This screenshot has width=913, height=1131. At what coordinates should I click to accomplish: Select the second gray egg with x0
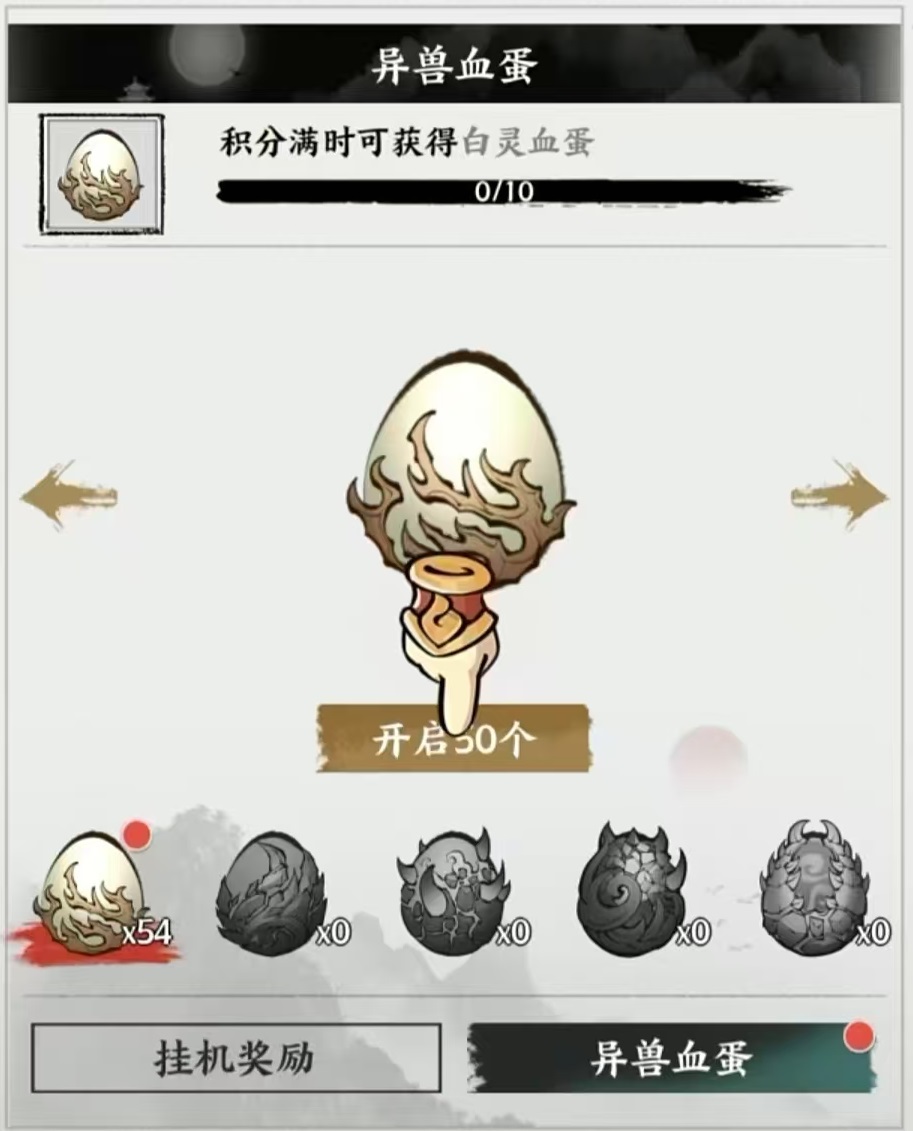click(272, 893)
